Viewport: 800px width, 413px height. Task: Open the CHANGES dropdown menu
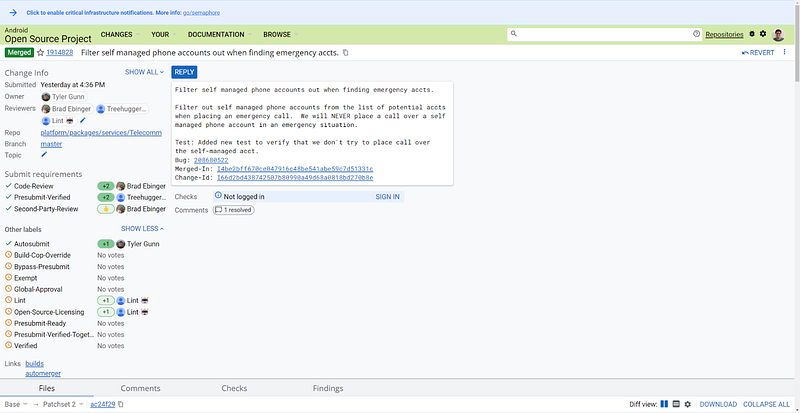(x=120, y=35)
